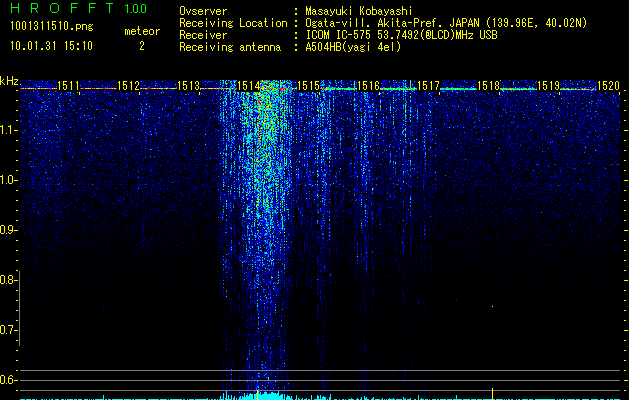Click the 0.6 kHz axis label
The image size is (629, 400).
pos(8,380)
